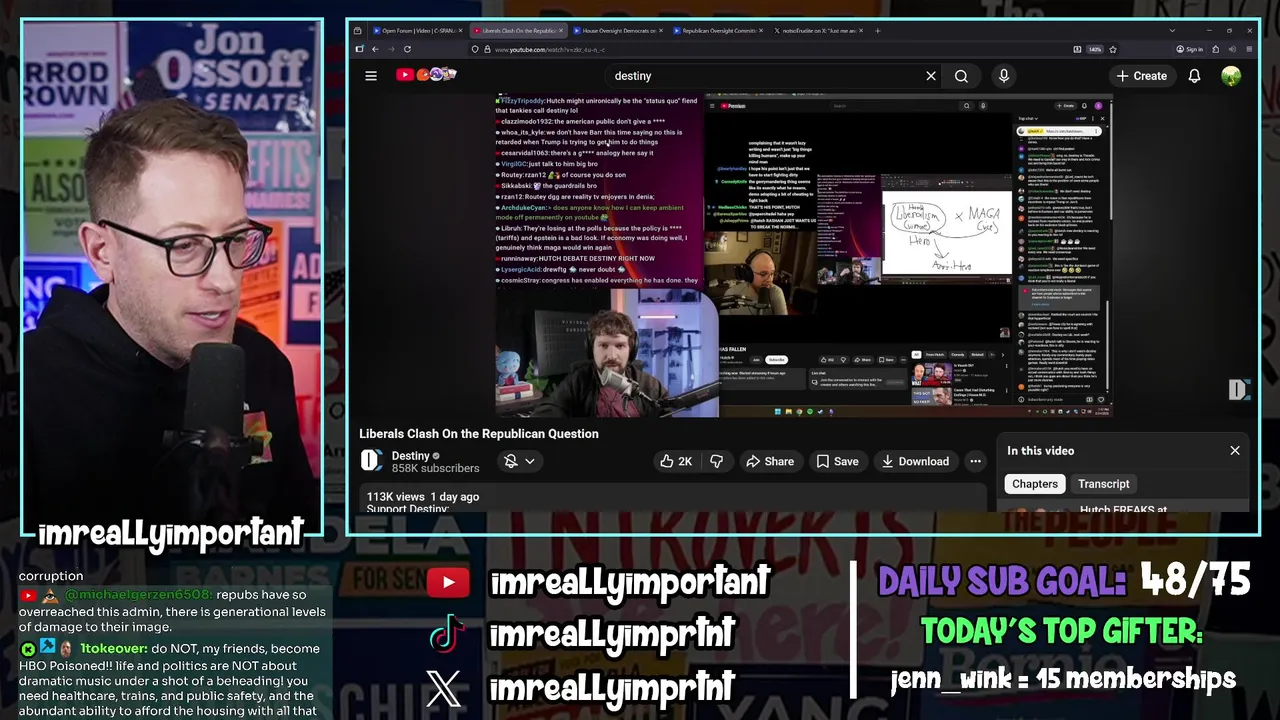Switch to the Chapters tab
The image size is (1280, 720).
[1034, 484]
